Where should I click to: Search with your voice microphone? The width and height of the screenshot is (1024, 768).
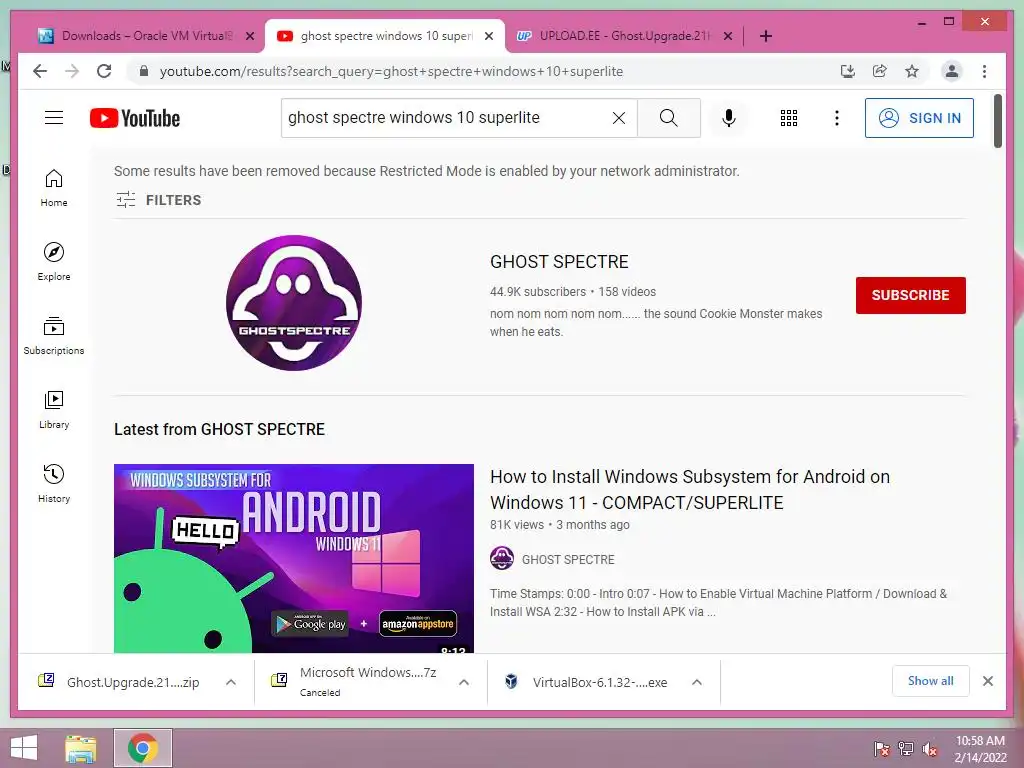[729, 118]
